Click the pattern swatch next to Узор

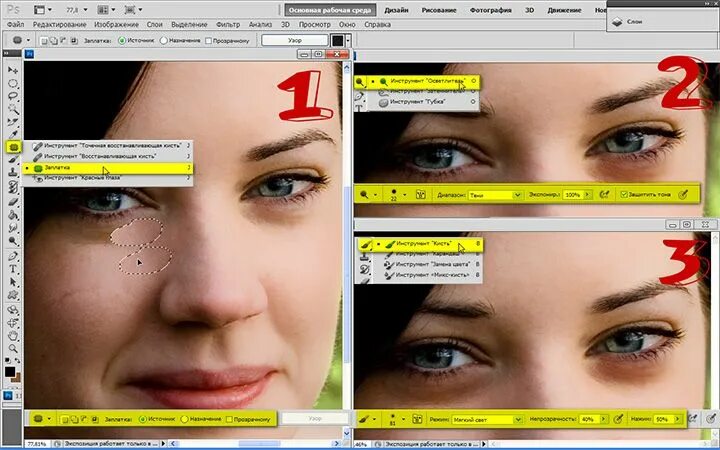click(338, 40)
